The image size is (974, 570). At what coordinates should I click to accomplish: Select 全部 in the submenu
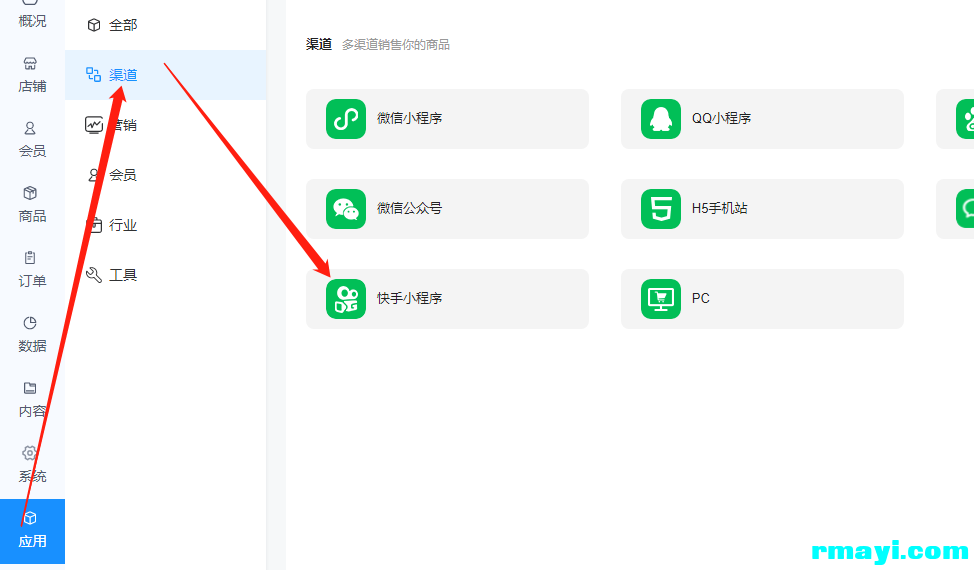[x=123, y=25]
